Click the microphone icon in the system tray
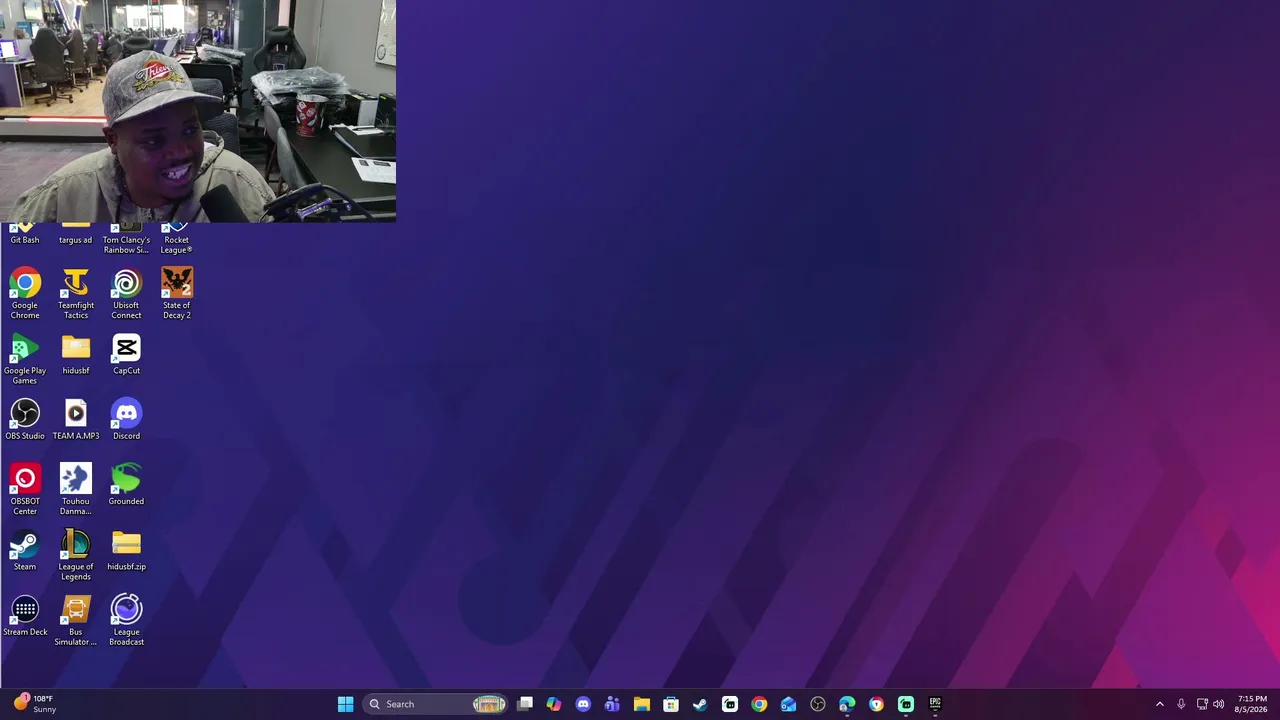This screenshot has height=720, width=1280. pos(1181,704)
